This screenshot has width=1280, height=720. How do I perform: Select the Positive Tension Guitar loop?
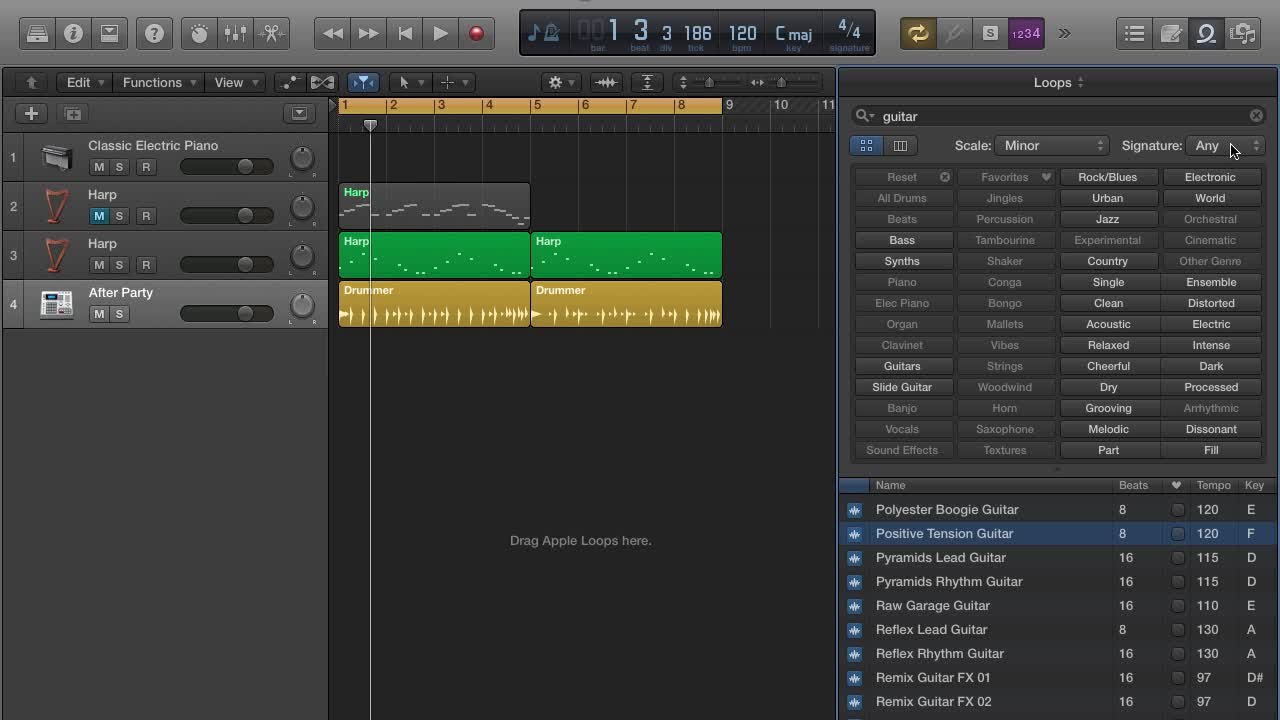pos(944,533)
